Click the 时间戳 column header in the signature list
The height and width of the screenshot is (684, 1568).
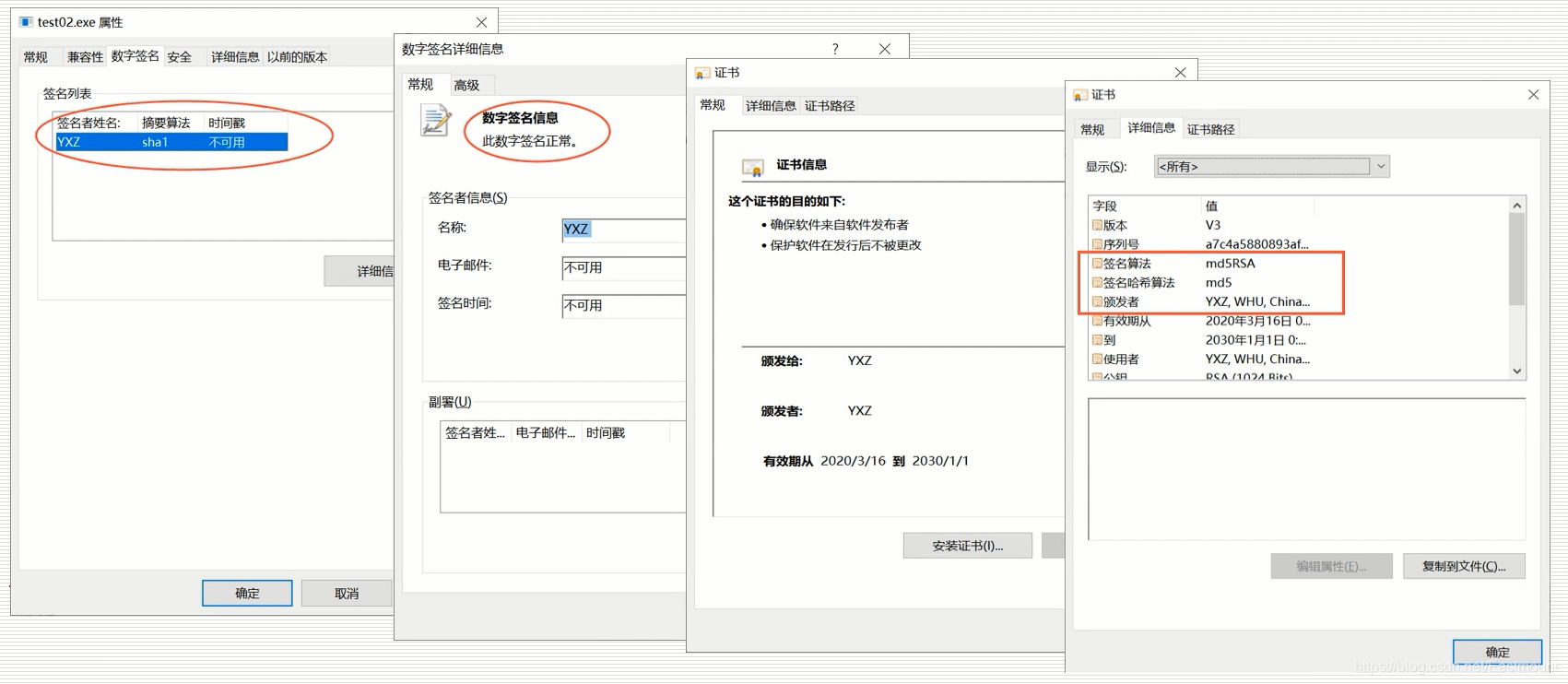click(x=246, y=123)
